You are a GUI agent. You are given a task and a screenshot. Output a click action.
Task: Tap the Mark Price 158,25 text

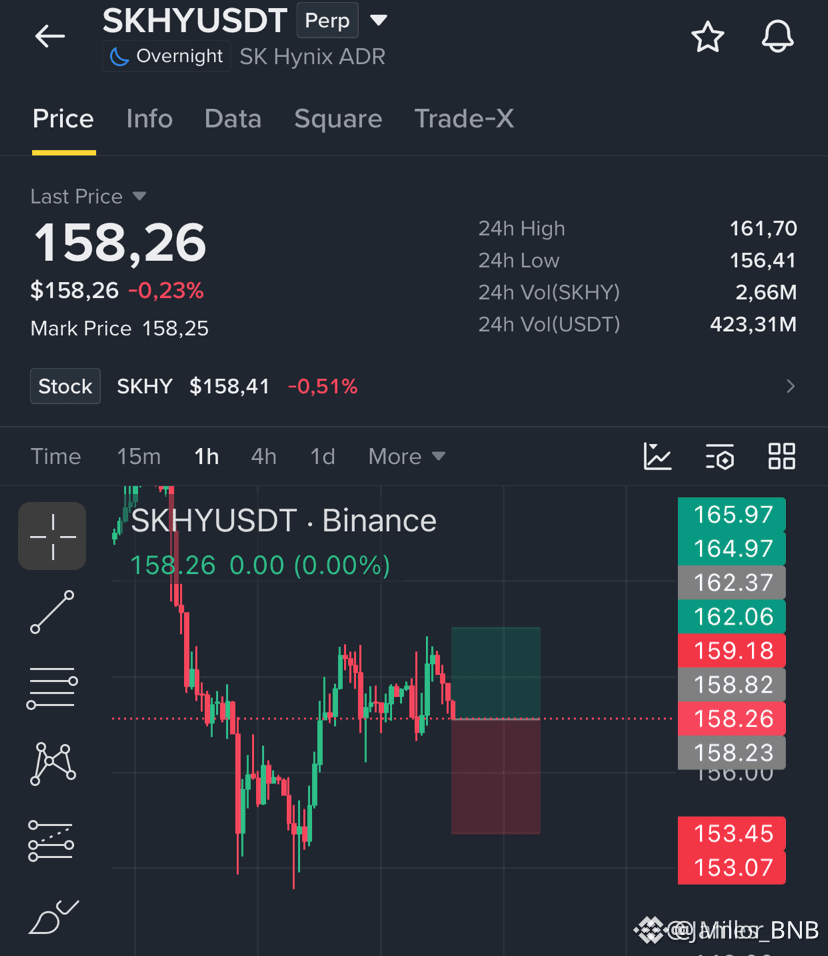pos(120,329)
